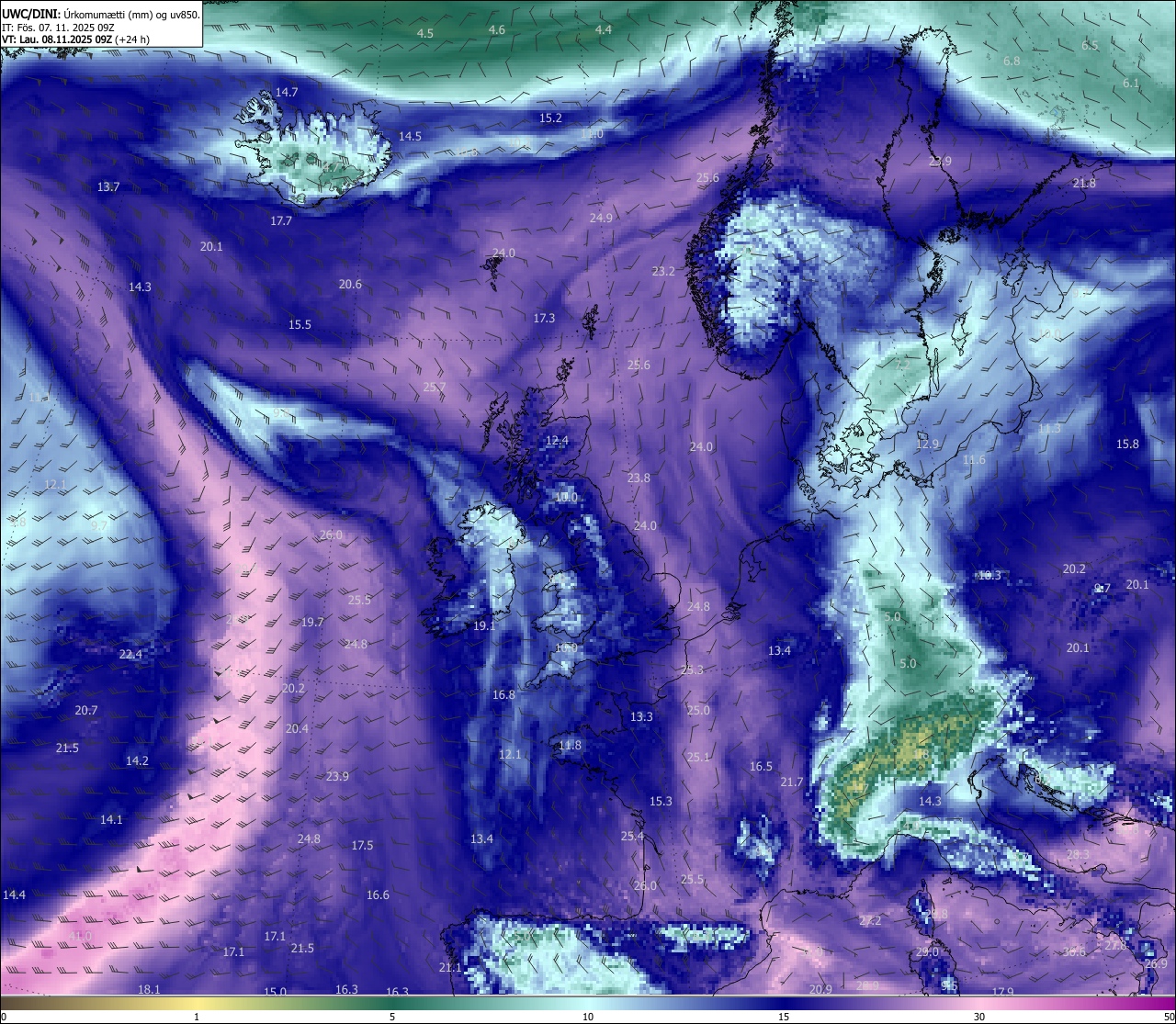Click the 15.8 value at the right edge
The height and width of the screenshot is (1024, 1176).
pos(1127,444)
